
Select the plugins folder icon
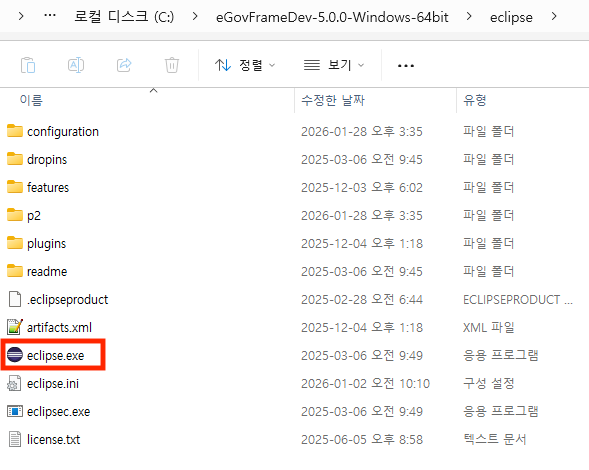pyautogui.click(x=15, y=243)
